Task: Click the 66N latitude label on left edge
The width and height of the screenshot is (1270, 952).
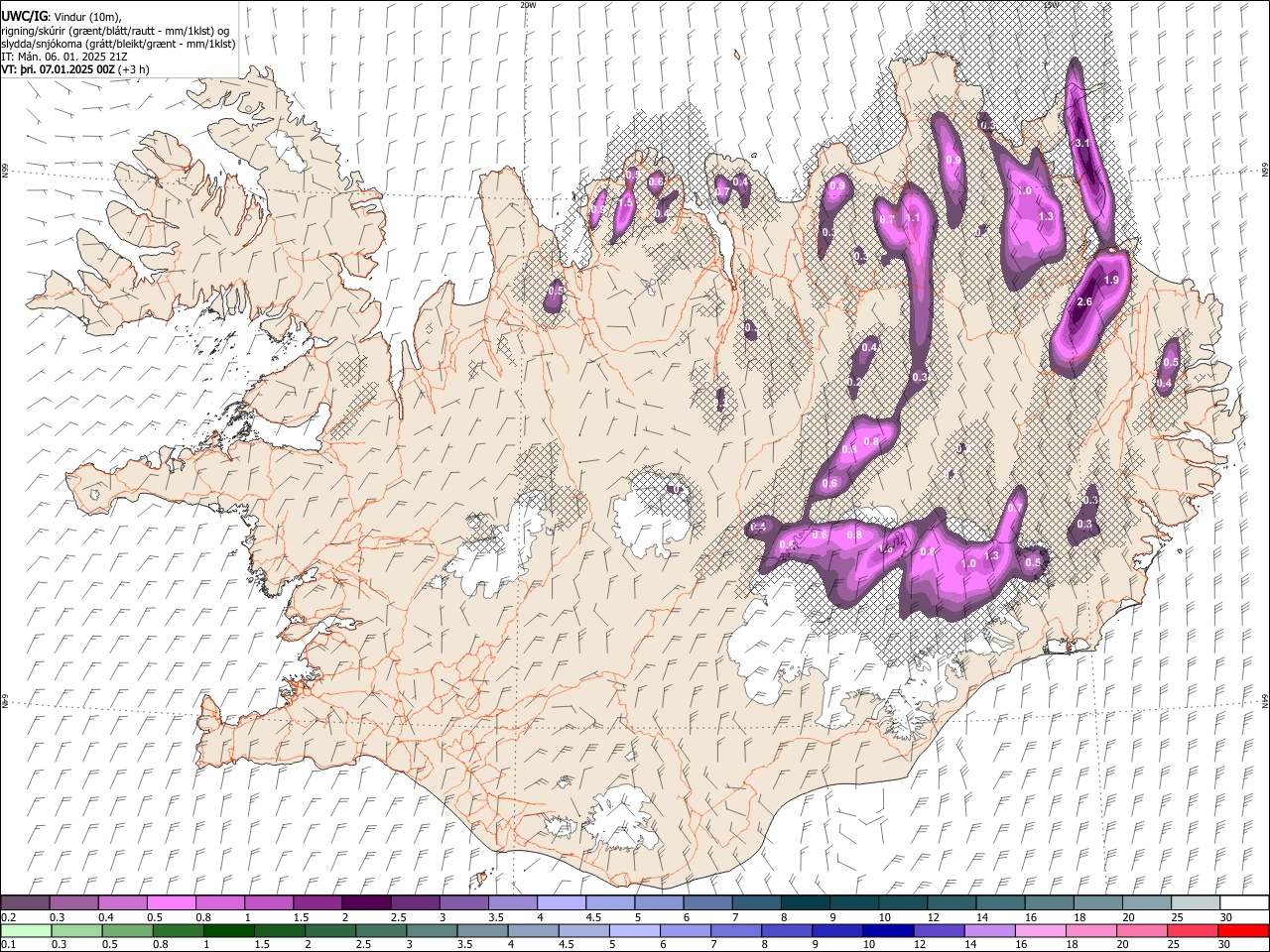Action: [5, 173]
